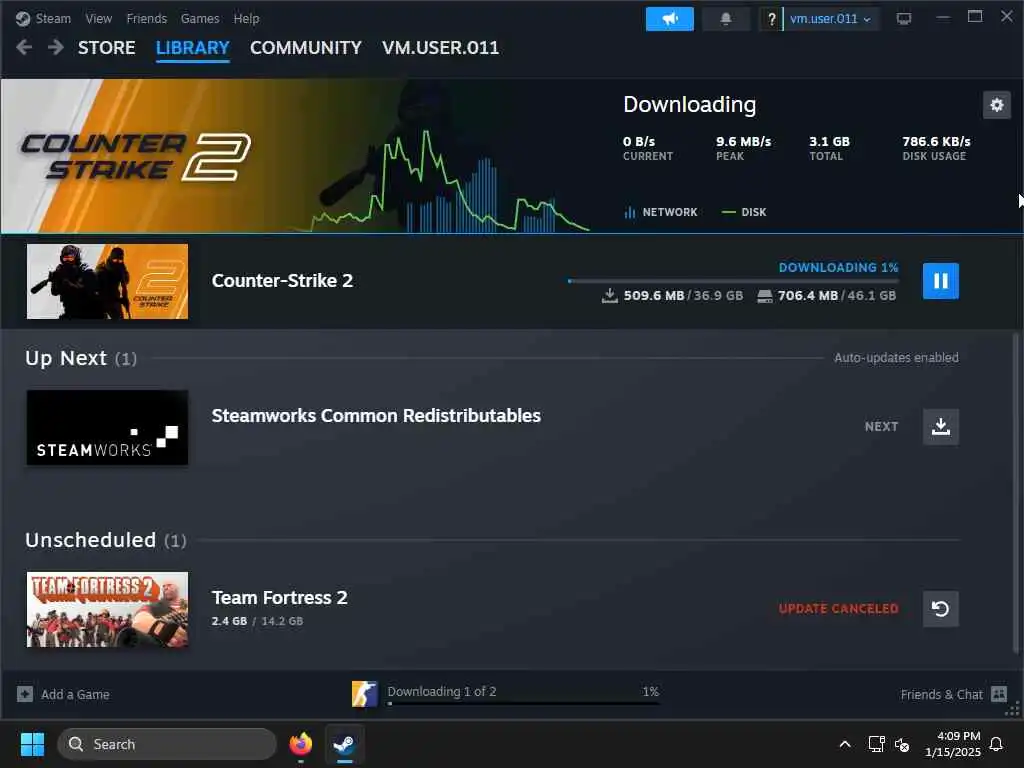Viewport: 1024px width, 768px height.
Task: Open the View menu
Action: point(99,18)
